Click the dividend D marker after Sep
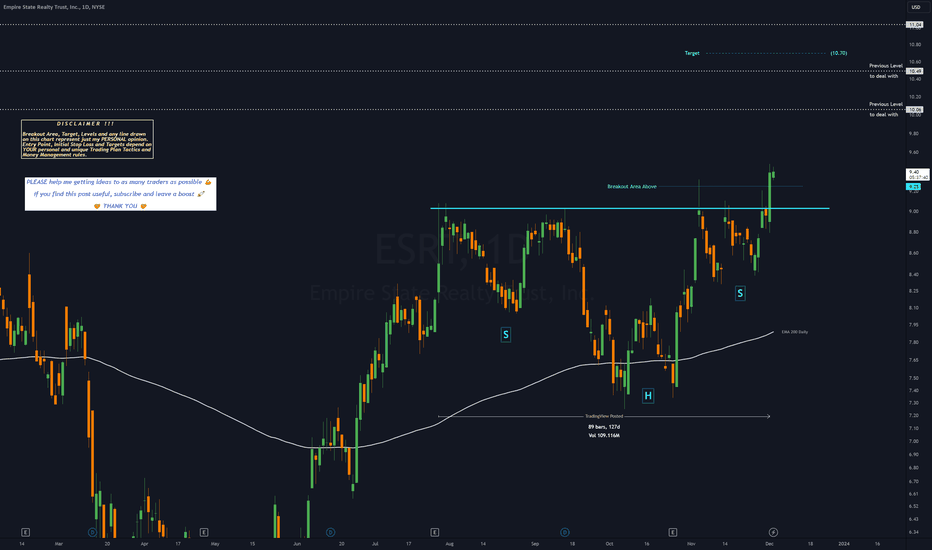This screenshot has width=932, height=550. [565, 532]
